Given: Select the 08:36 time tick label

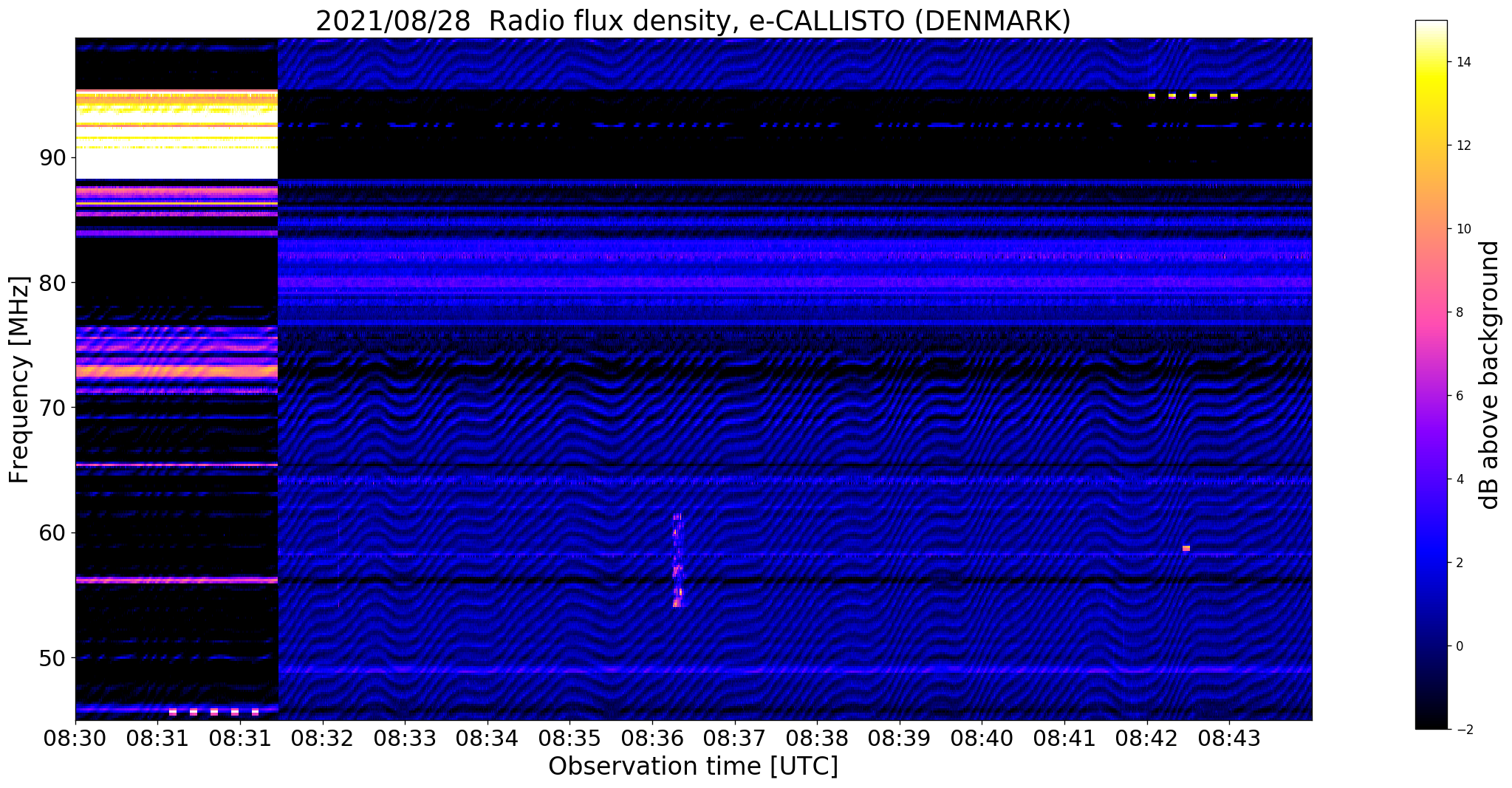Looking at the screenshot, I should [652, 739].
